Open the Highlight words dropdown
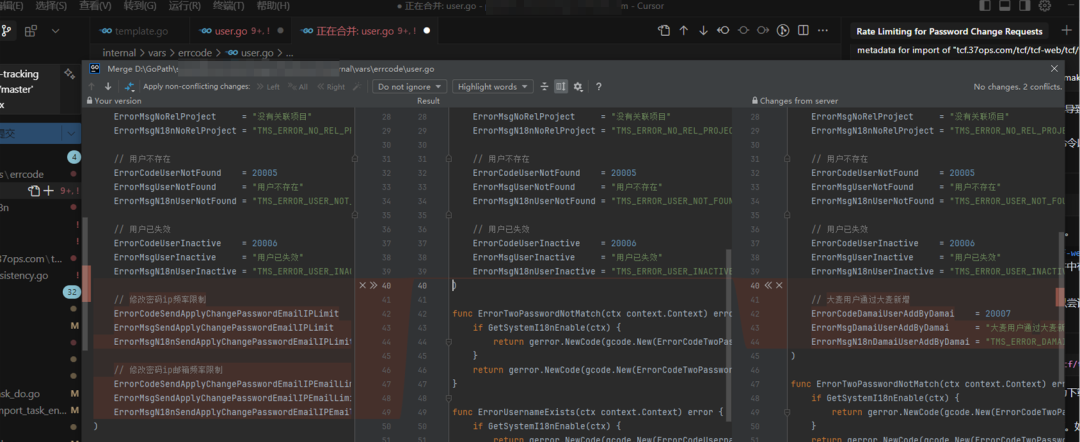 click(493, 87)
